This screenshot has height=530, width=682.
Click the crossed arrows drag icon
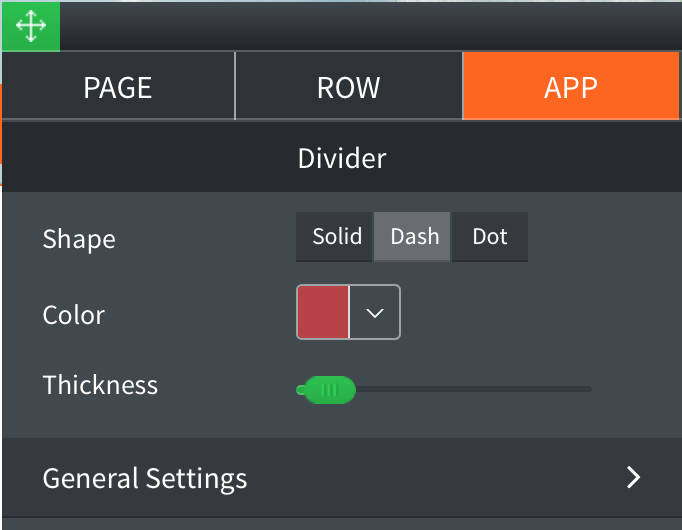pos(31,26)
